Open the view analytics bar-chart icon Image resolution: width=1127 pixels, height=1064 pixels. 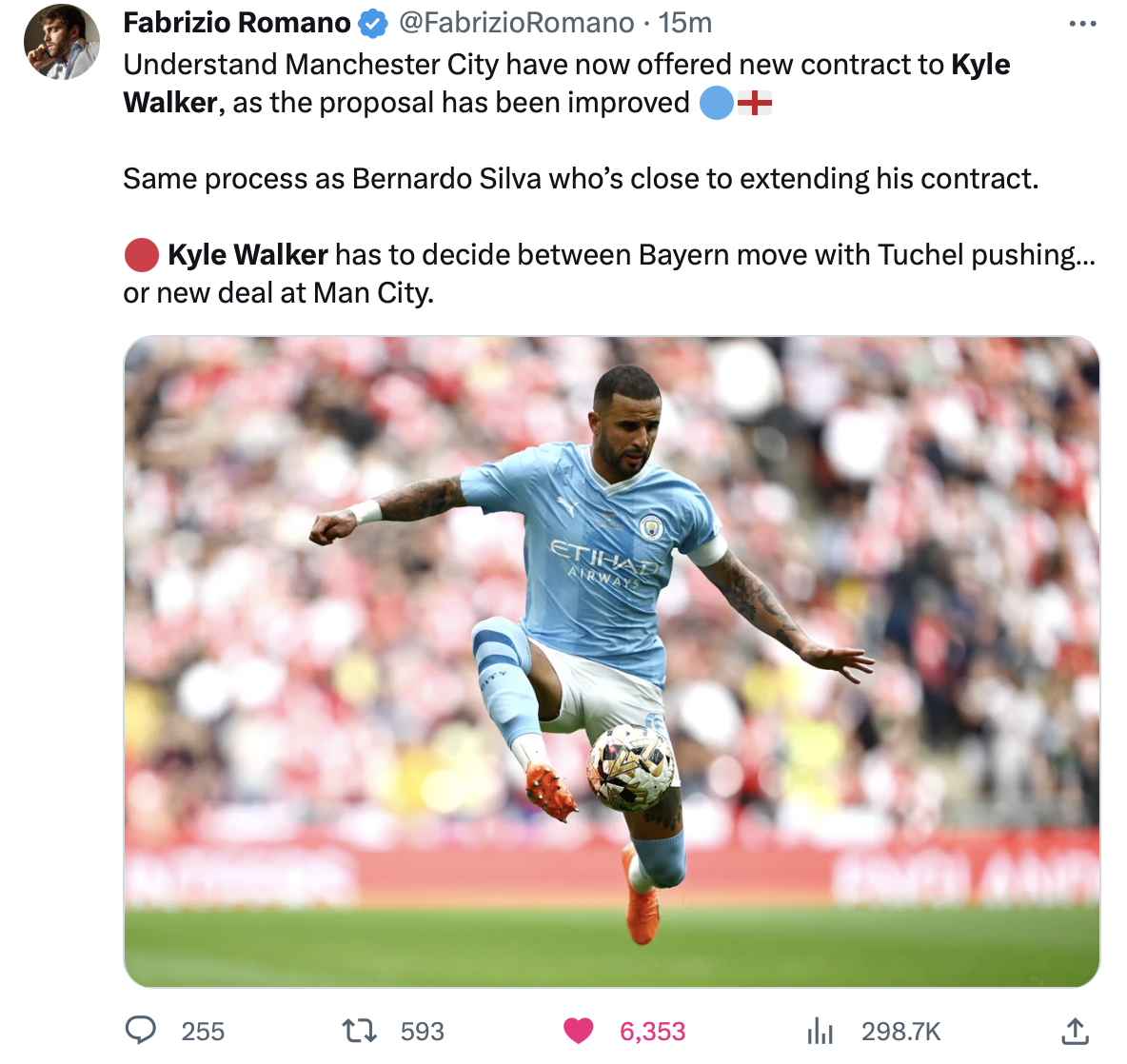(x=820, y=1031)
